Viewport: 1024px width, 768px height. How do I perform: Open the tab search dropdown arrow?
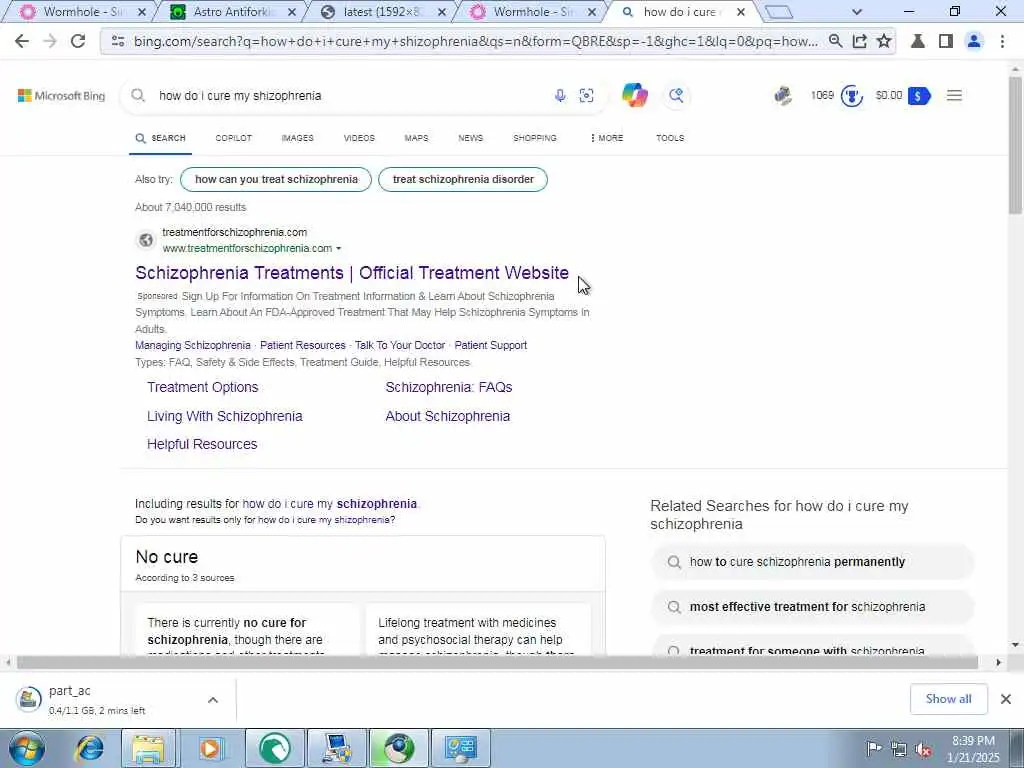857,12
